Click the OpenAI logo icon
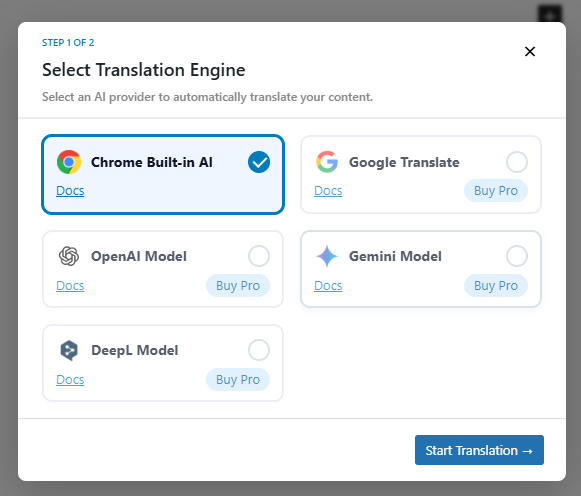The width and height of the screenshot is (581, 496). pos(69,256)
